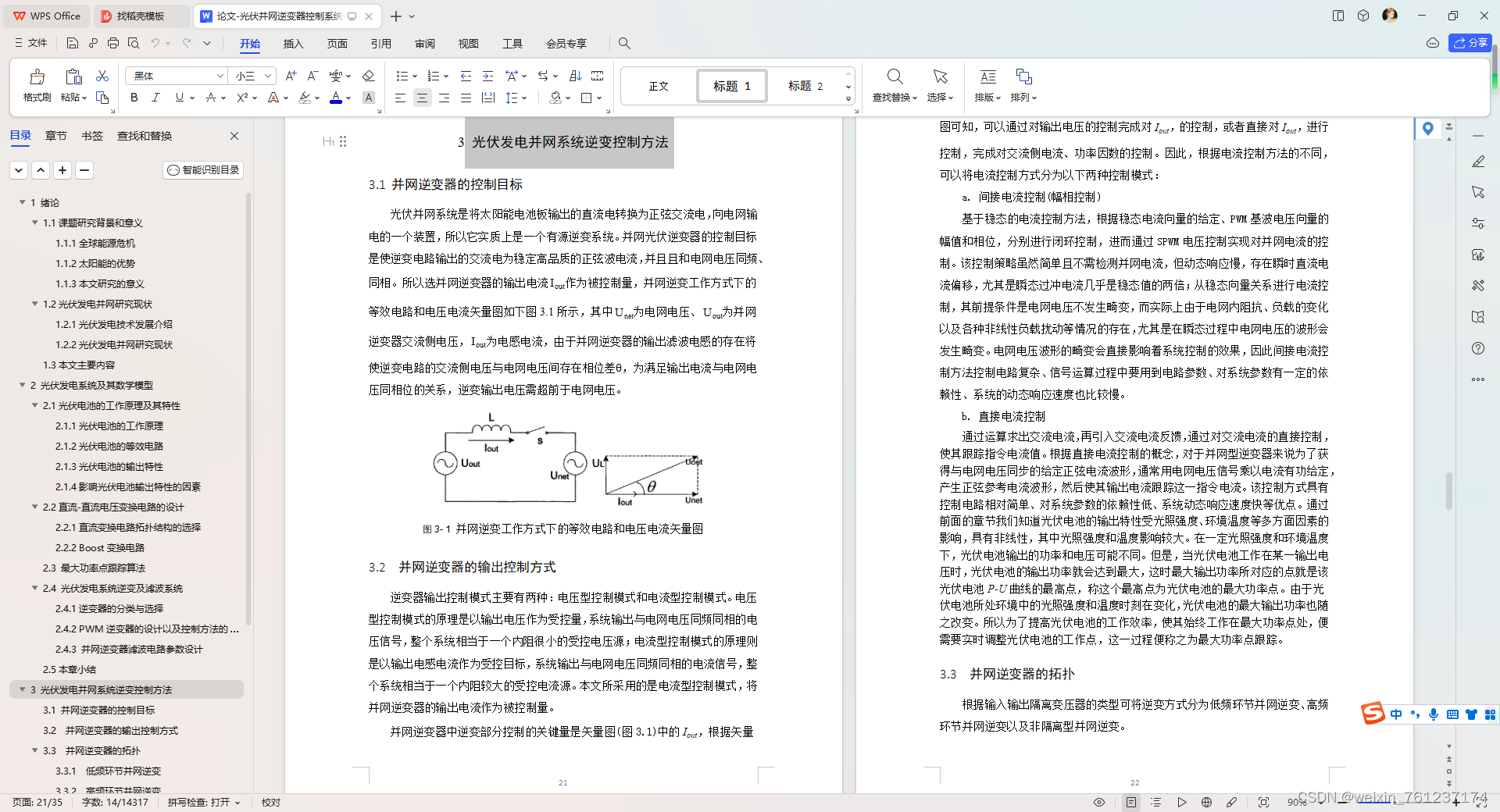This screenshot has width=1500, height=812.
Task: Switch to the 页面 ribbon tab
Action: 337,44
